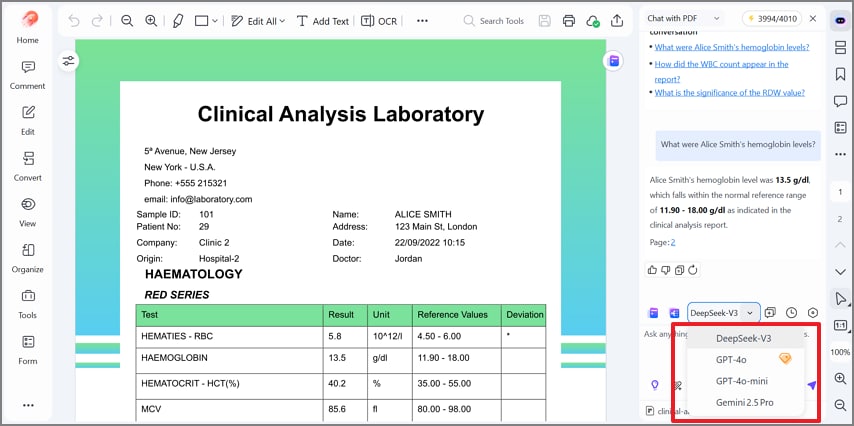Go to previous page arrow
854x426 pixels.
[840, 245]
